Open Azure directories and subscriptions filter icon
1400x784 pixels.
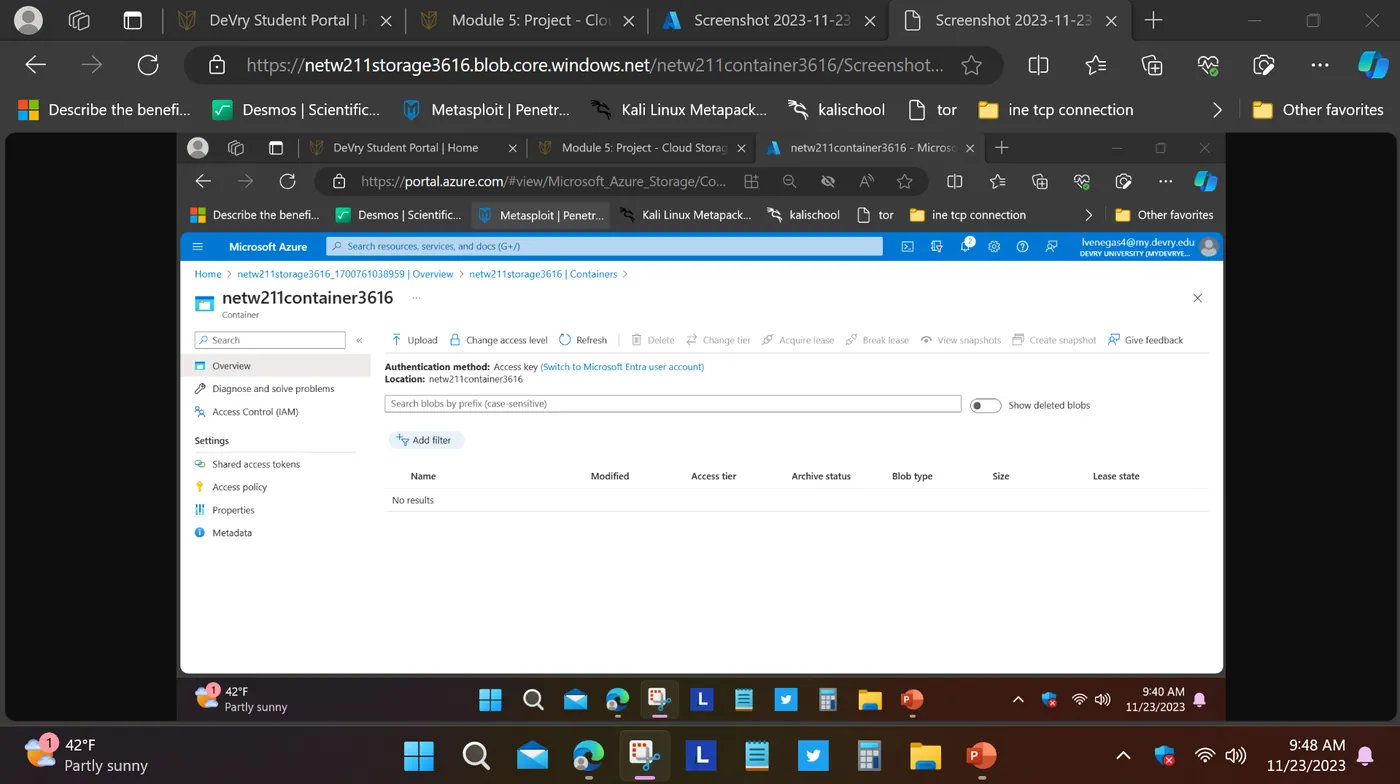tap(936, 246)
